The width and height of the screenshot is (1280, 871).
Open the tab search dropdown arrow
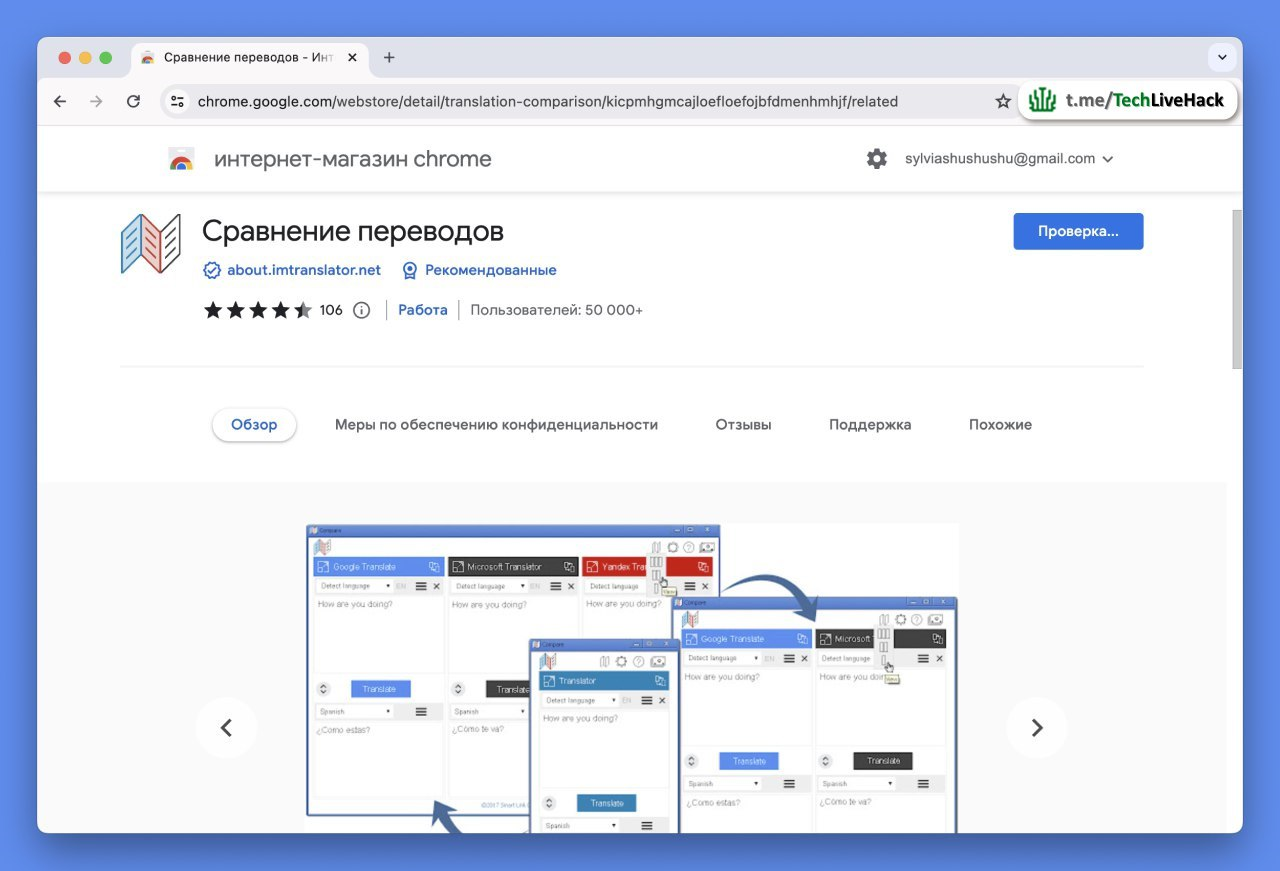(x=1222, y=57)
